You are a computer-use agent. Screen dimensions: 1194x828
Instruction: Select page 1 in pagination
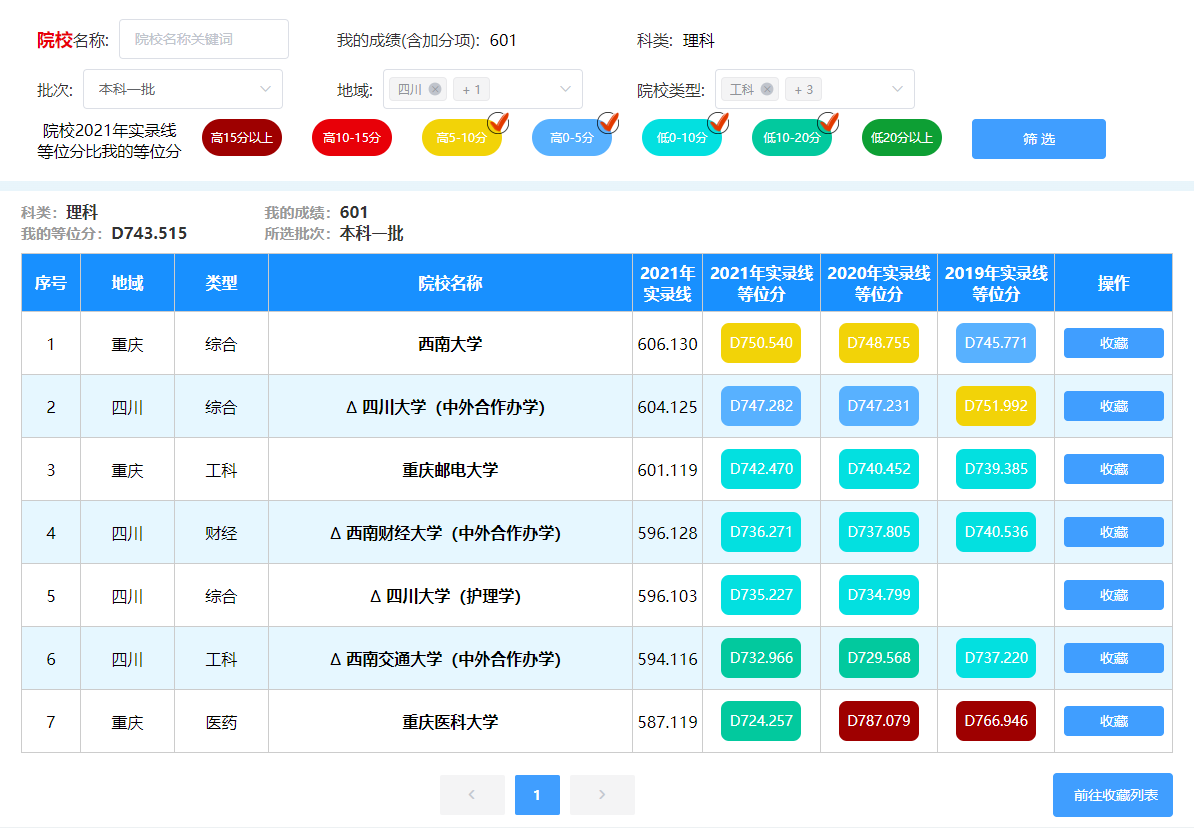point(538,794)
